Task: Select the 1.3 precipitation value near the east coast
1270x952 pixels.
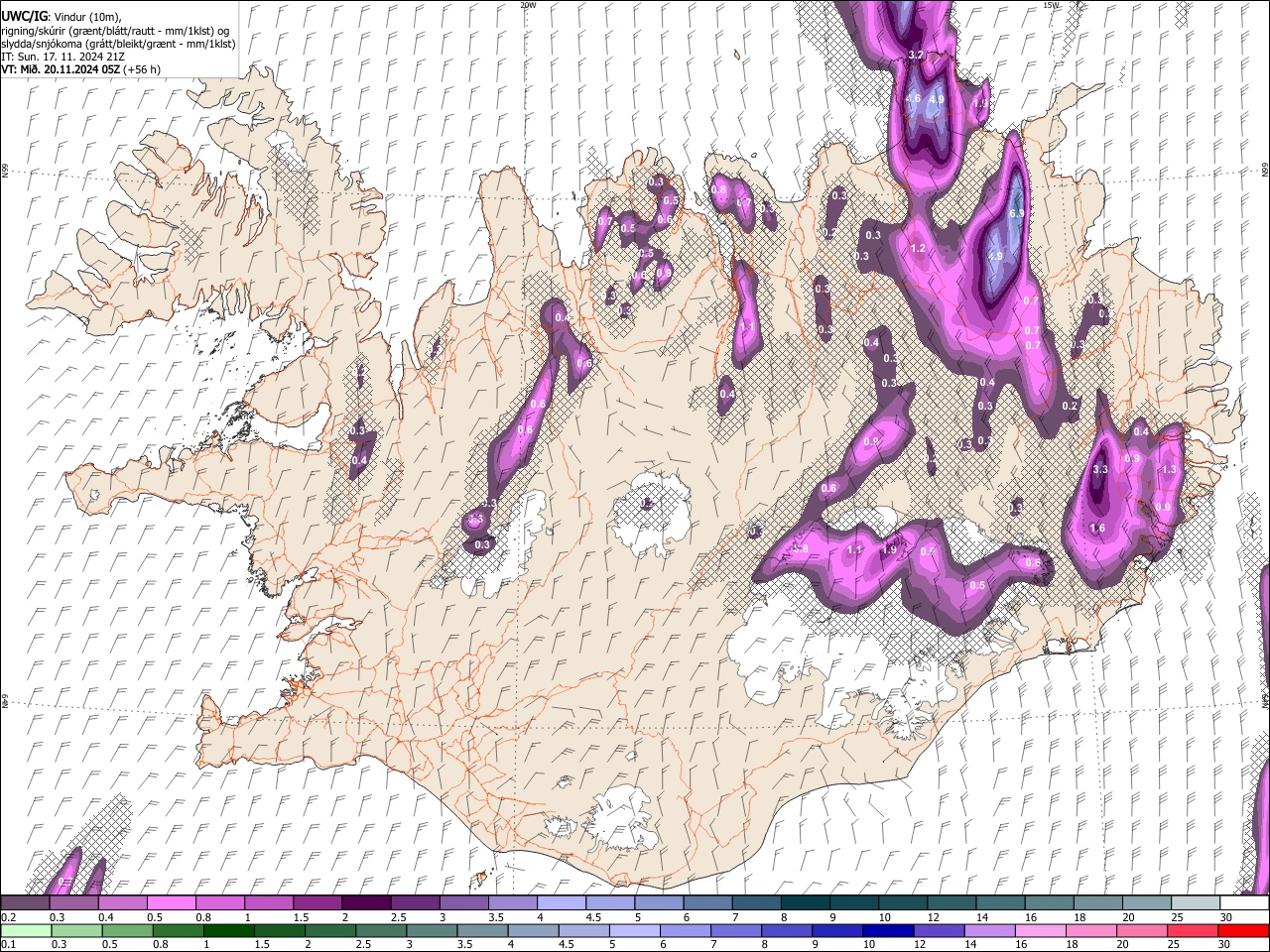Action: click(1168, 469)
